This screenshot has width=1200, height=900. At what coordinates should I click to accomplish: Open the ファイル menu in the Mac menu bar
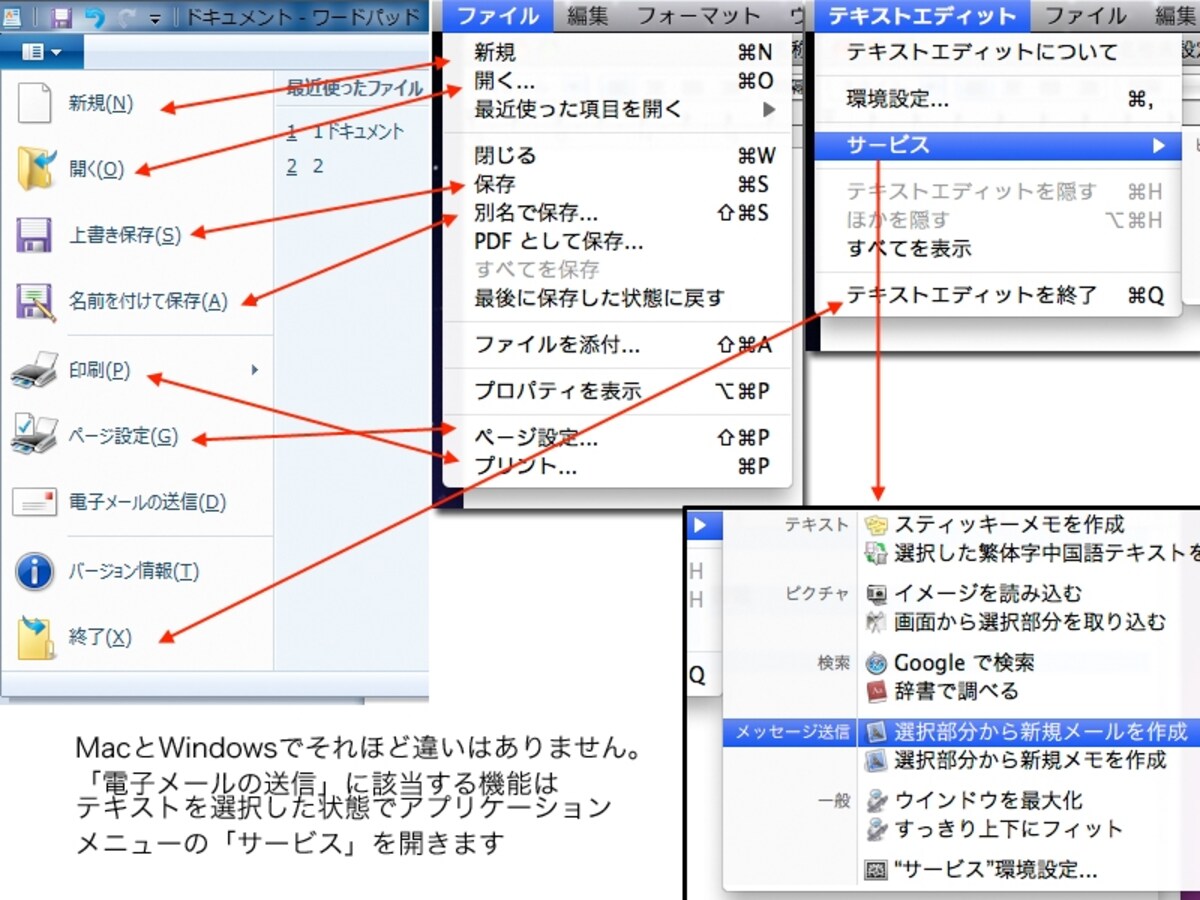coord(497,15)
